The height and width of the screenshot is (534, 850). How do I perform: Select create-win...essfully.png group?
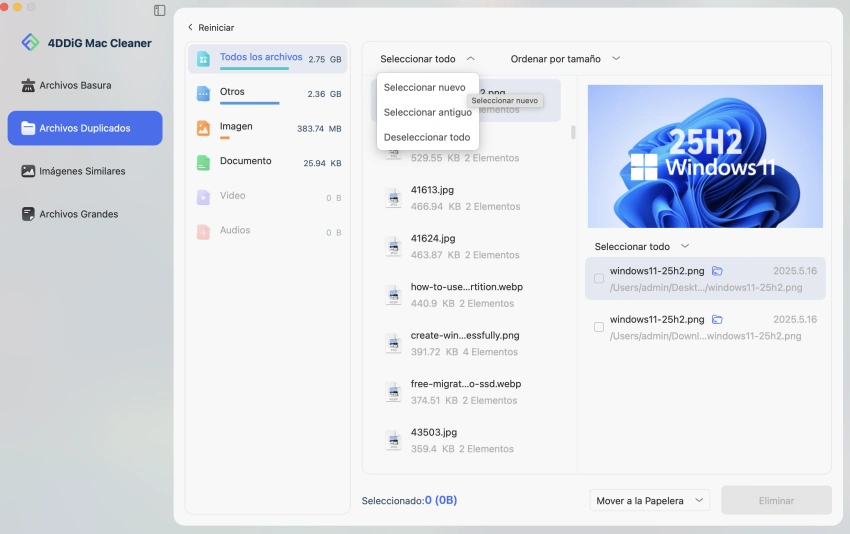pos(466,343)
